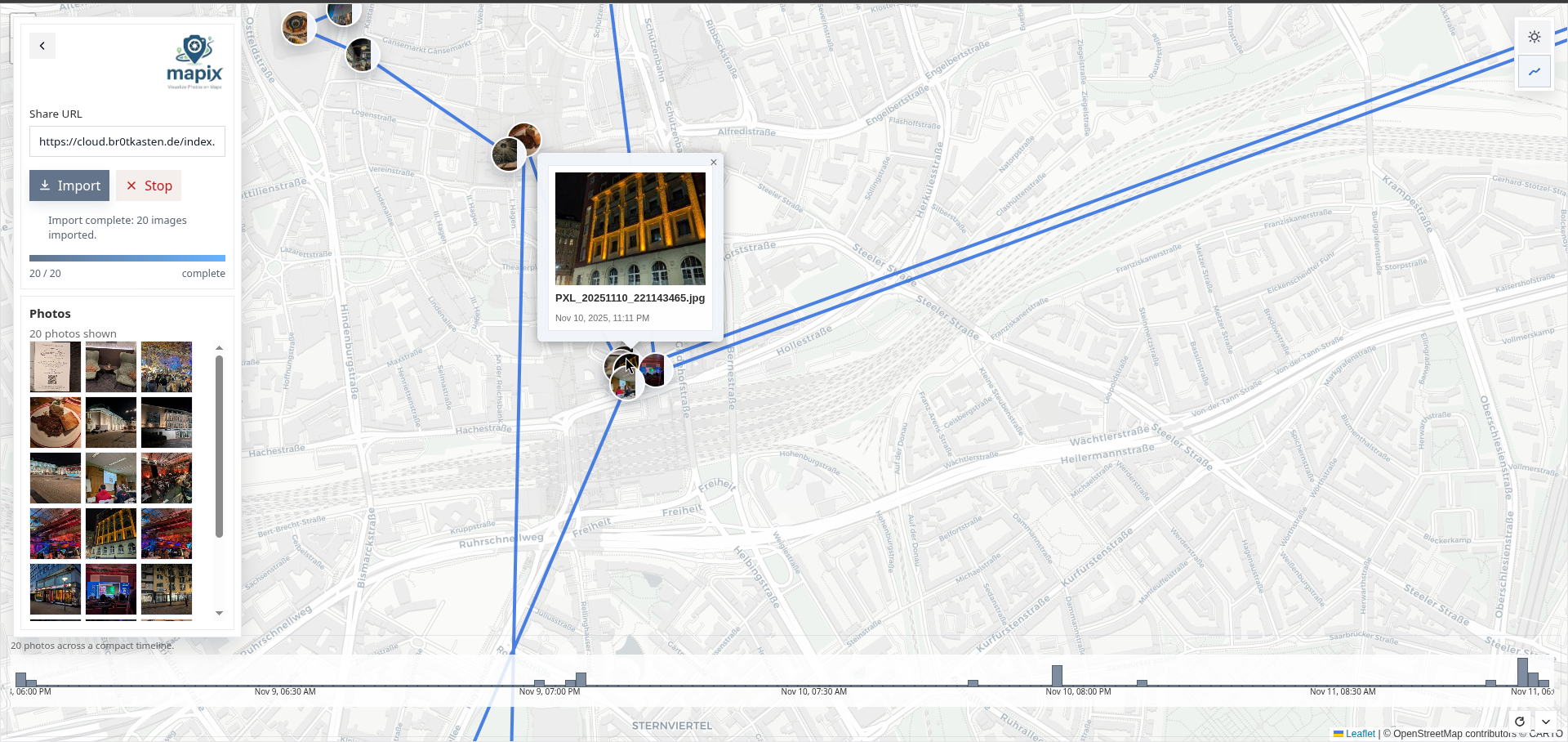
Task: Stop the import with the Stop button
Action: pos(149,185)
